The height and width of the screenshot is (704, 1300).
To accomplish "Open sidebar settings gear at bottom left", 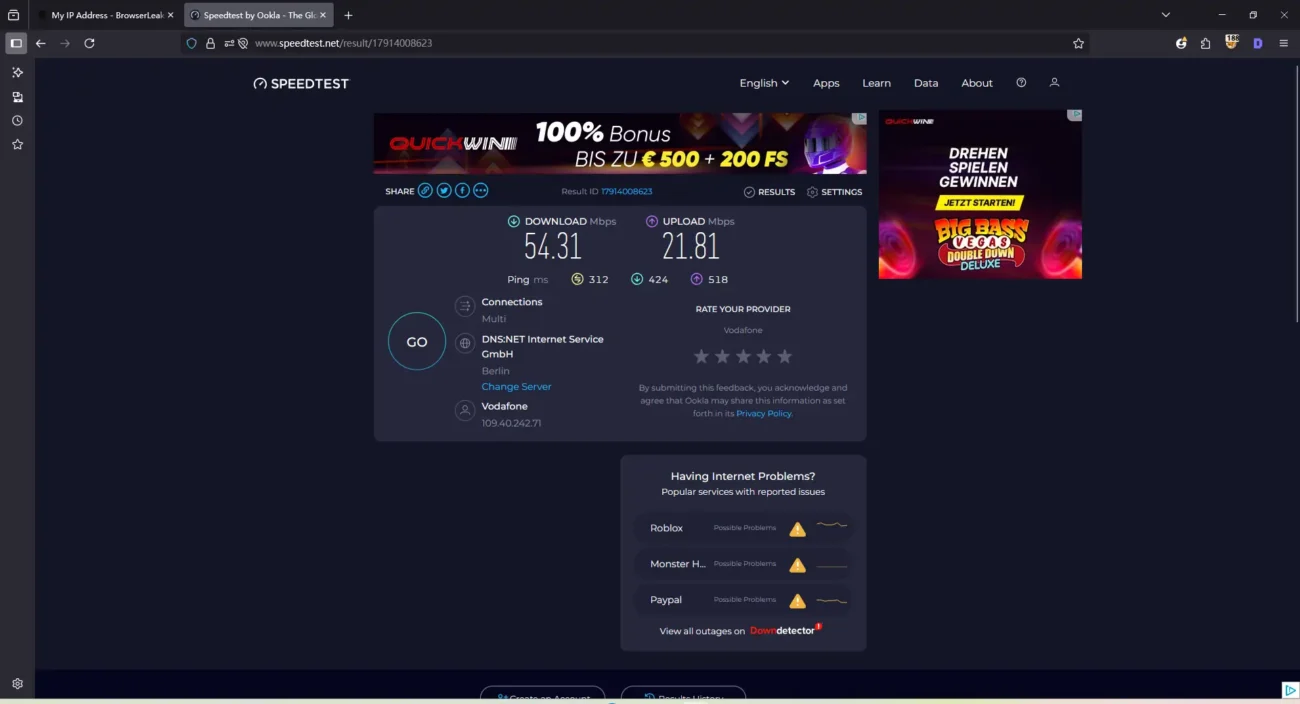I will (17, 684).
